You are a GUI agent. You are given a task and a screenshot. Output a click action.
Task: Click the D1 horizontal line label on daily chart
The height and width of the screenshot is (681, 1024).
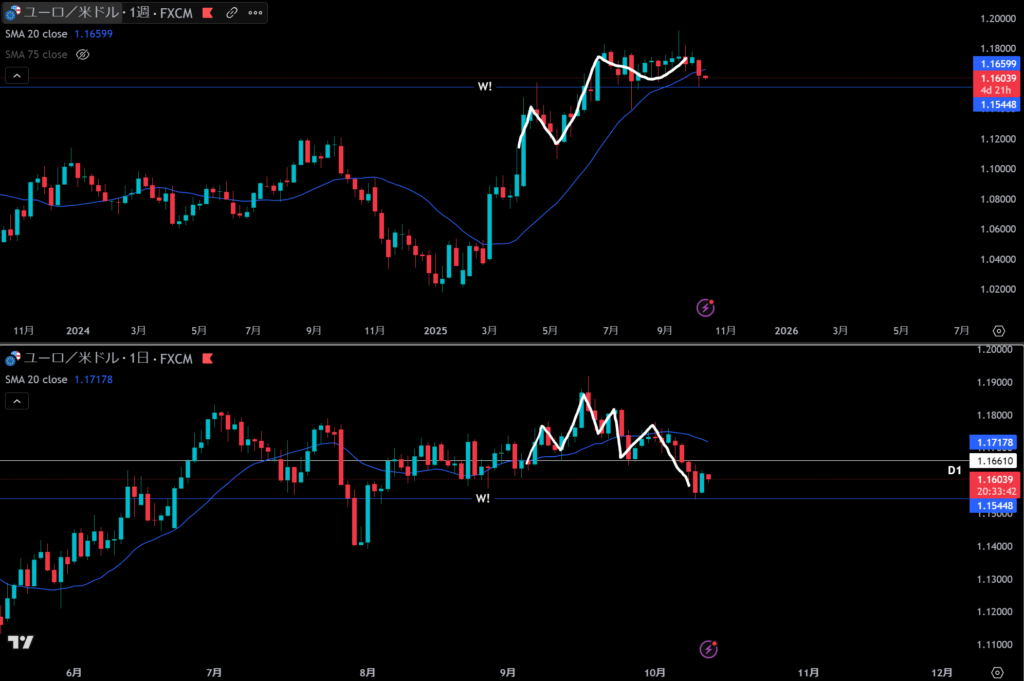[954, 469]
